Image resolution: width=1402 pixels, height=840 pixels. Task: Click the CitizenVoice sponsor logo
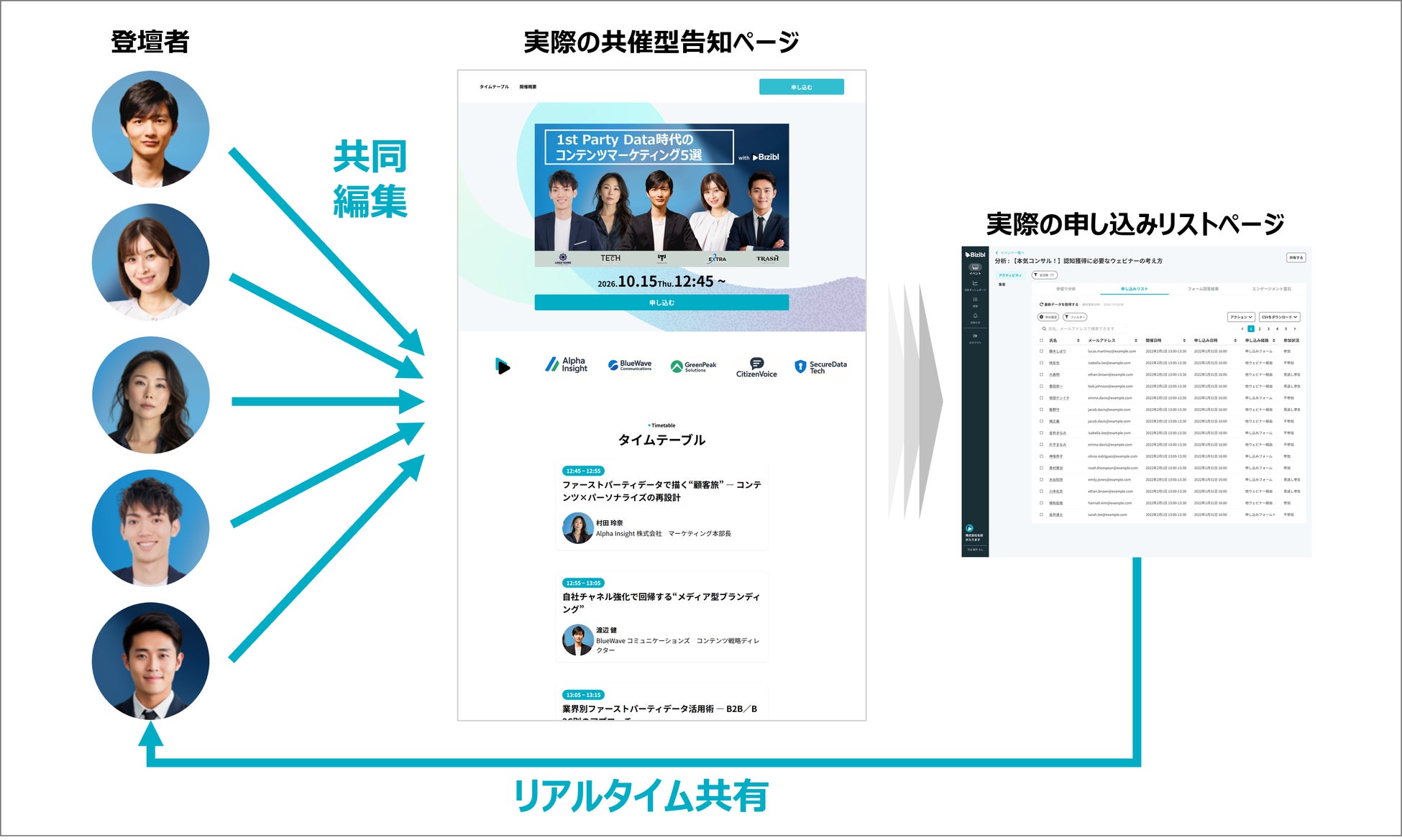pyautogui.click(x=756, y=367)
